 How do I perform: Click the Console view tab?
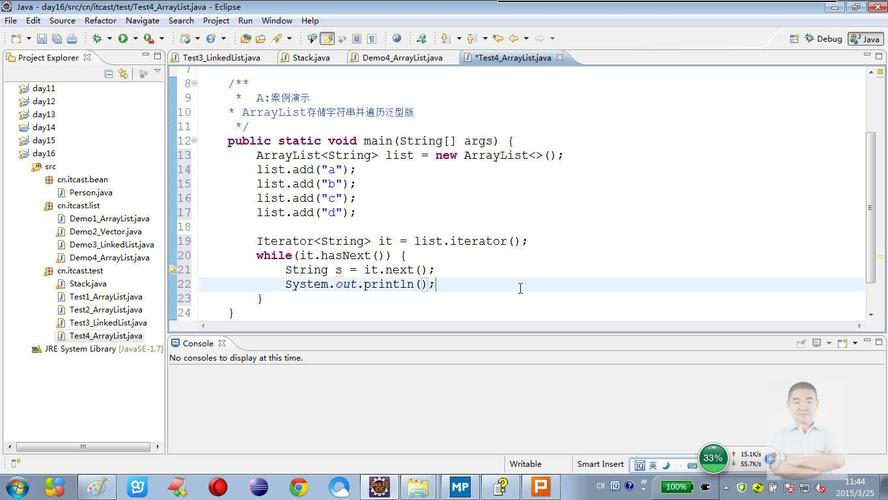pos(198,343)
